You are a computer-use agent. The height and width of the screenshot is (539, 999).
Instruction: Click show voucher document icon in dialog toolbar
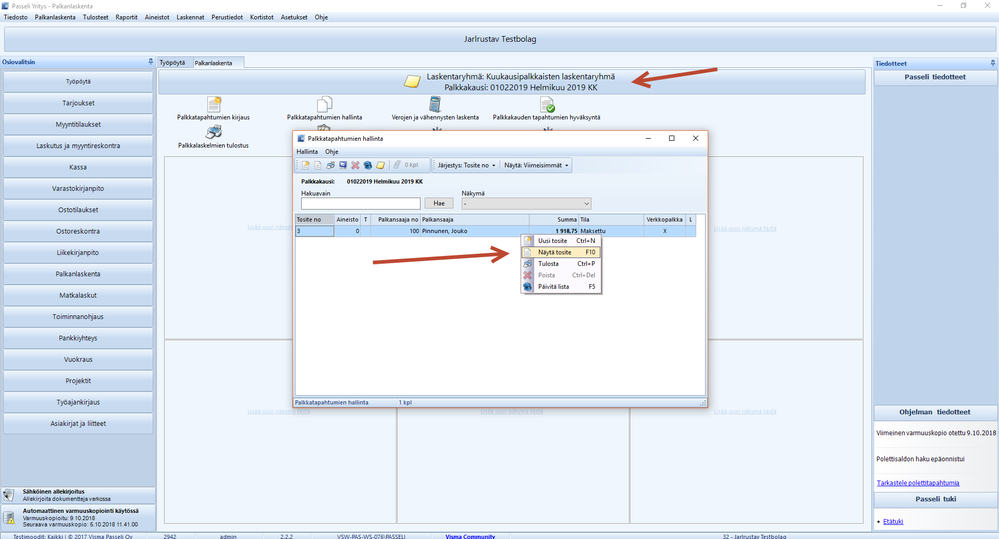pyautogui.click(x=318, y=165)
